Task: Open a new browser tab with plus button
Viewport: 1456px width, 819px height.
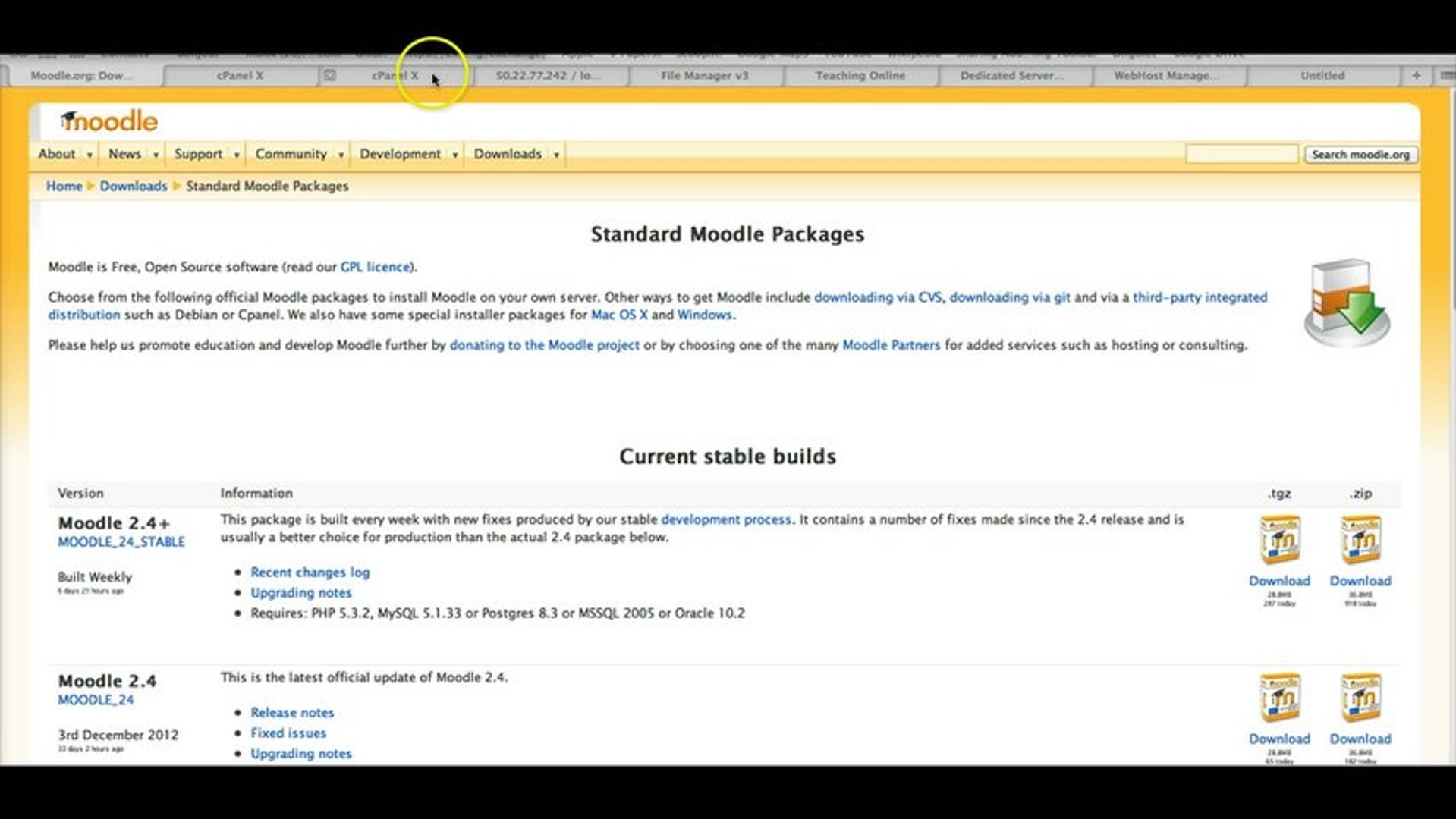Action: click(x=1416, y=75)
